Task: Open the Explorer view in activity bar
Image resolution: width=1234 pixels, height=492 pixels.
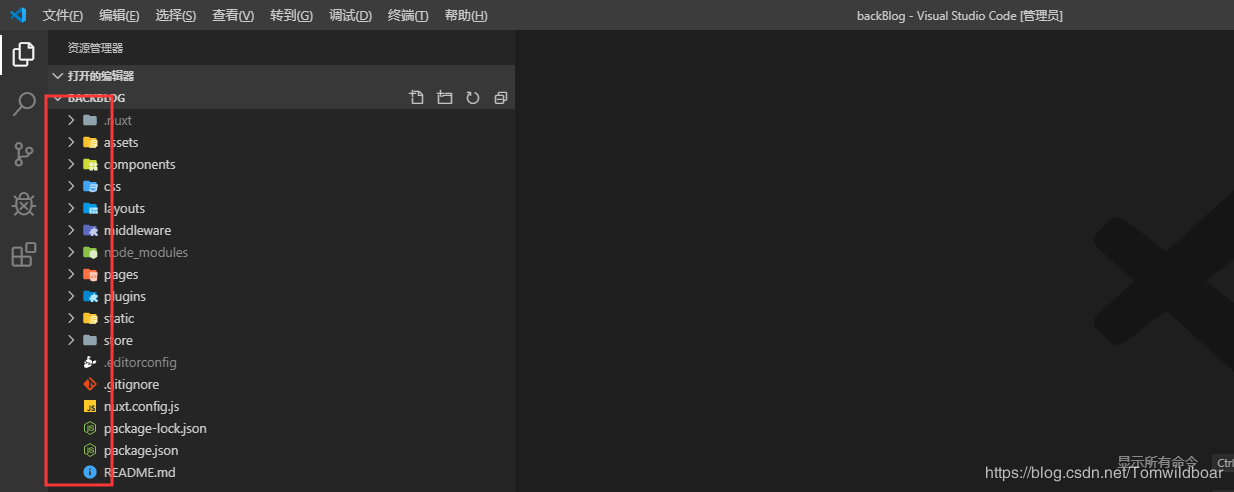Action: [23, 55]
